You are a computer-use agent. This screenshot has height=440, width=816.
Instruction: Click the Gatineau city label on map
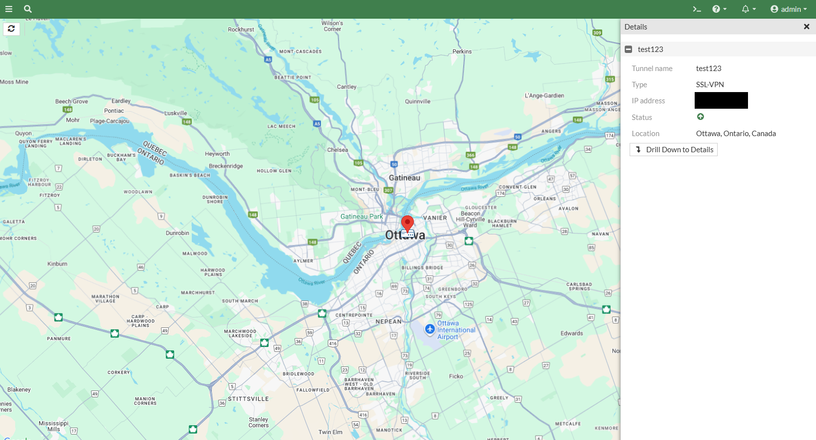tap(404, 178)
